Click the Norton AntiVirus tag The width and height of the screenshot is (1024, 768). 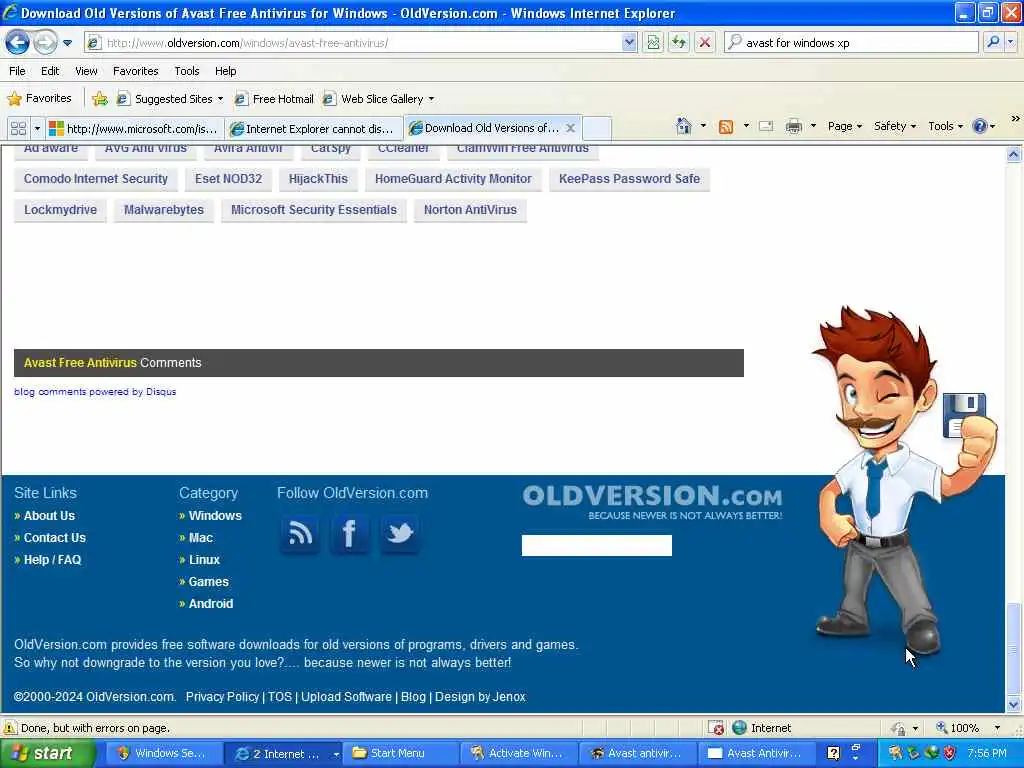point(470,210)
